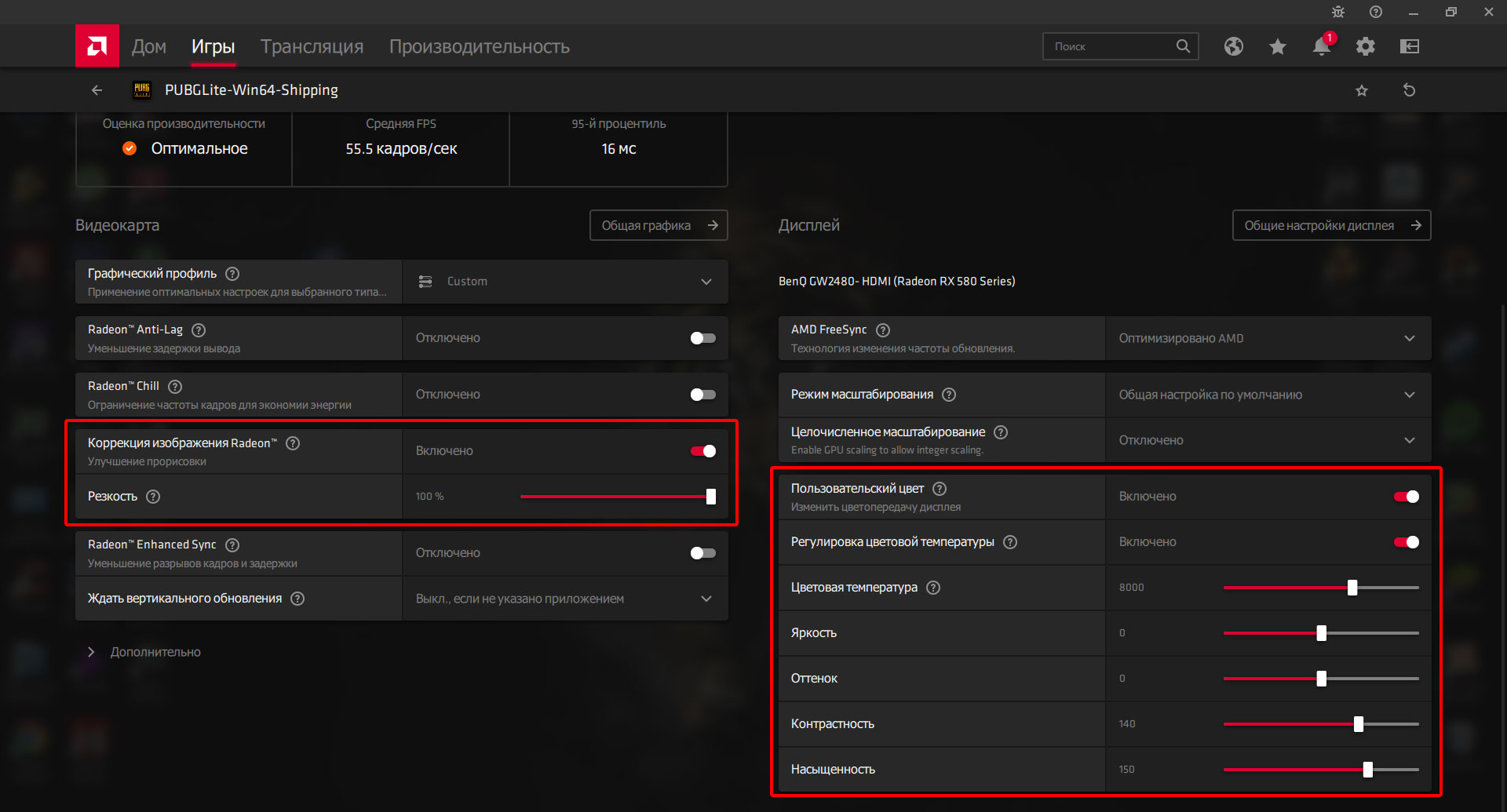Click the Поиск search field

click(x=1120, y=46)
